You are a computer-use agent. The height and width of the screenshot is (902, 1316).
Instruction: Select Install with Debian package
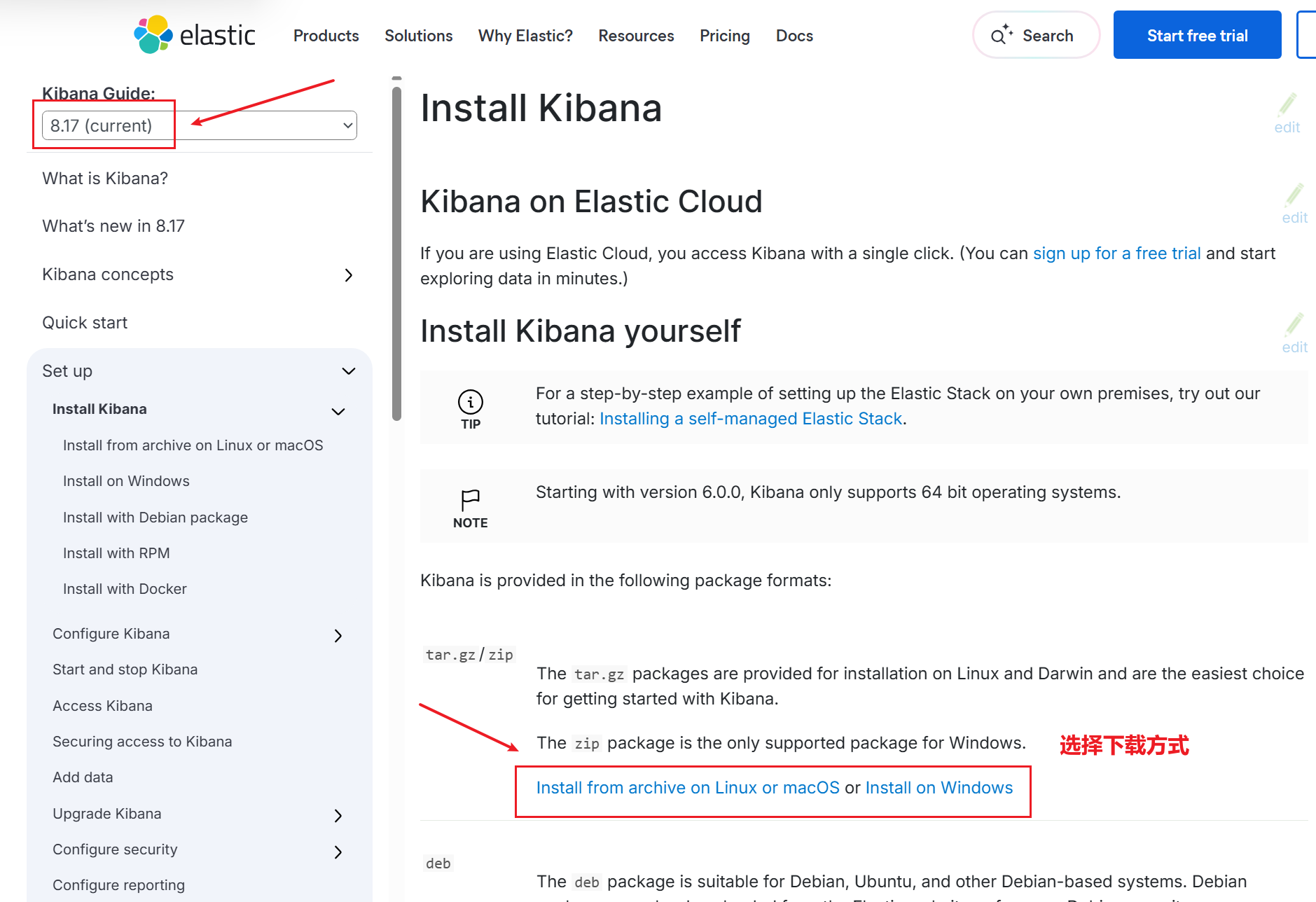click(155, 518)
